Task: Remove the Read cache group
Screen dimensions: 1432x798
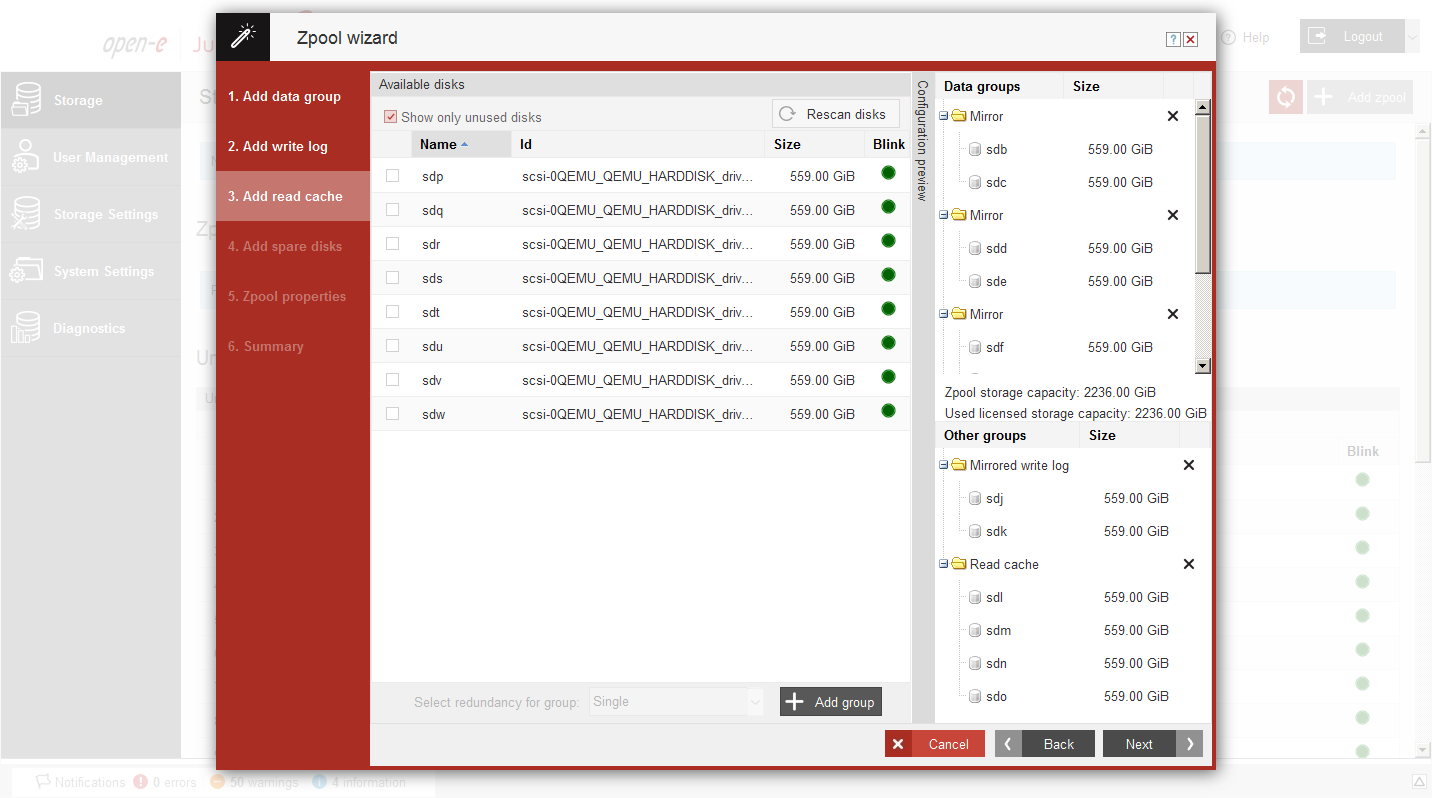Action: click(x=1189, y=564)
